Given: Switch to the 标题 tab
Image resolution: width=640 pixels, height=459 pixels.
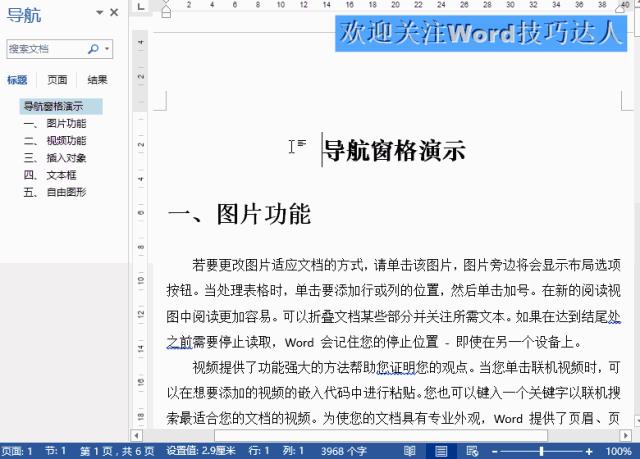Looking at the screenshot, I should (x=17, y=80).
